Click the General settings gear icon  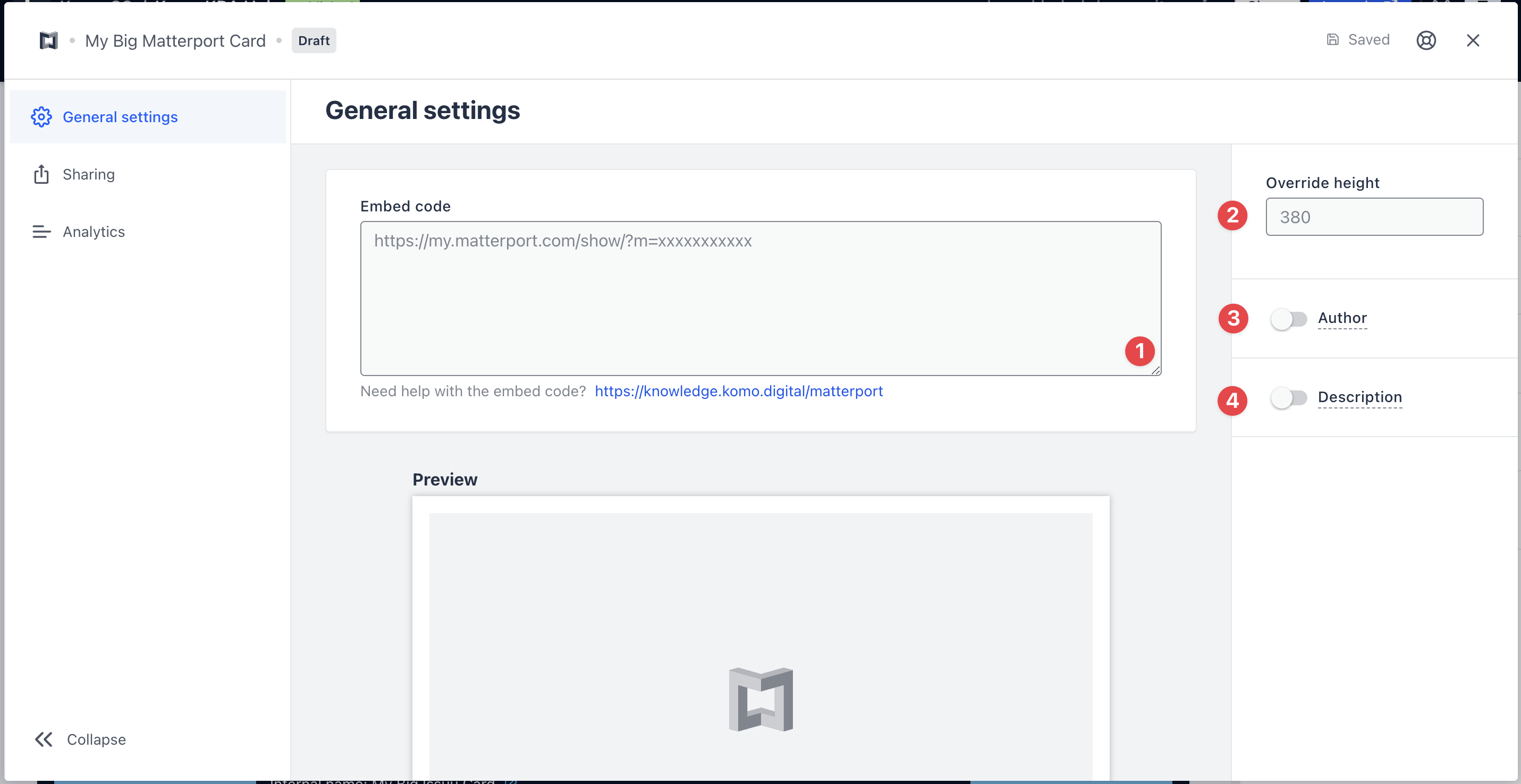(41, 117)
